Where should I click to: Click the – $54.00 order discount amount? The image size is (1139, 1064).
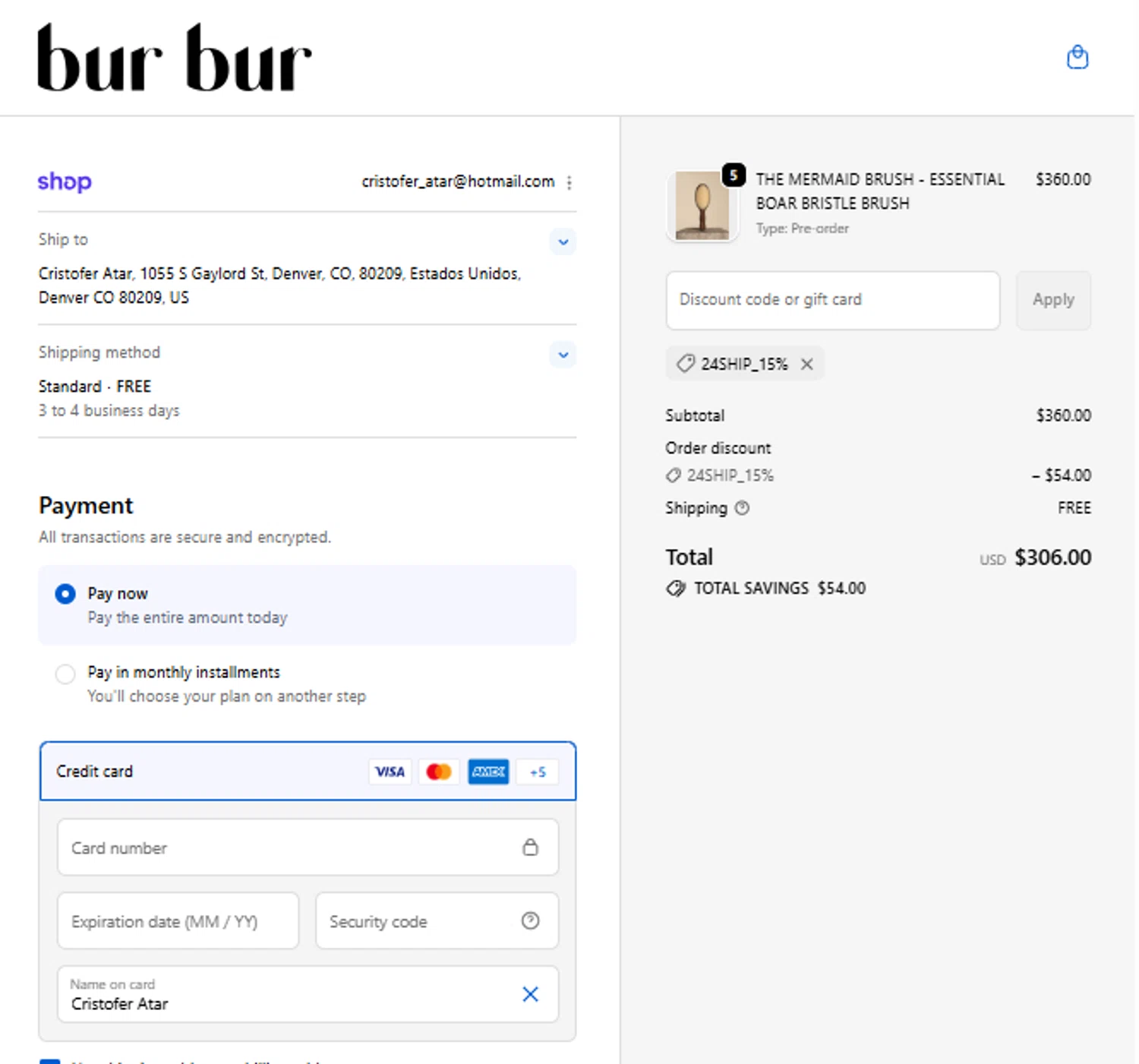click(1062, 475)
